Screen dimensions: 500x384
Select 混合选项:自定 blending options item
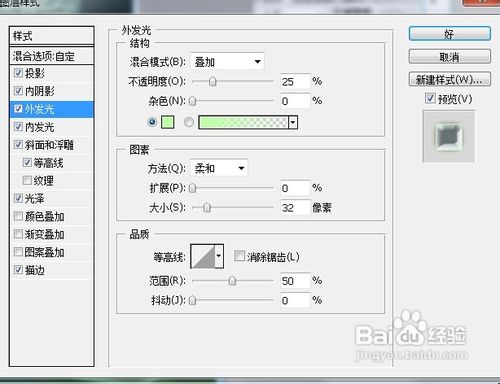click(x=52, y=56)
